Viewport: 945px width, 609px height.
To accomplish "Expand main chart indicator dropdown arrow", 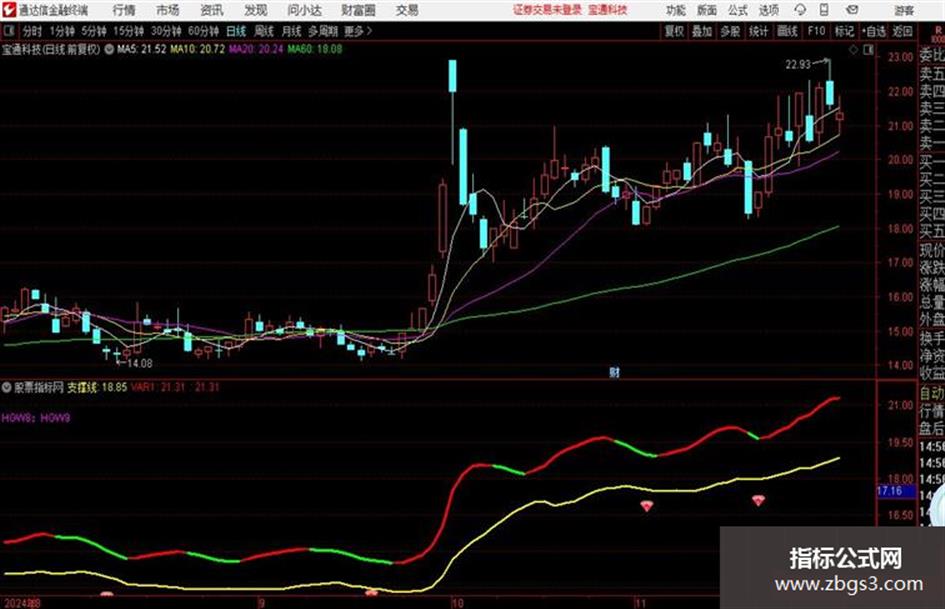I will tap(109, 49).
